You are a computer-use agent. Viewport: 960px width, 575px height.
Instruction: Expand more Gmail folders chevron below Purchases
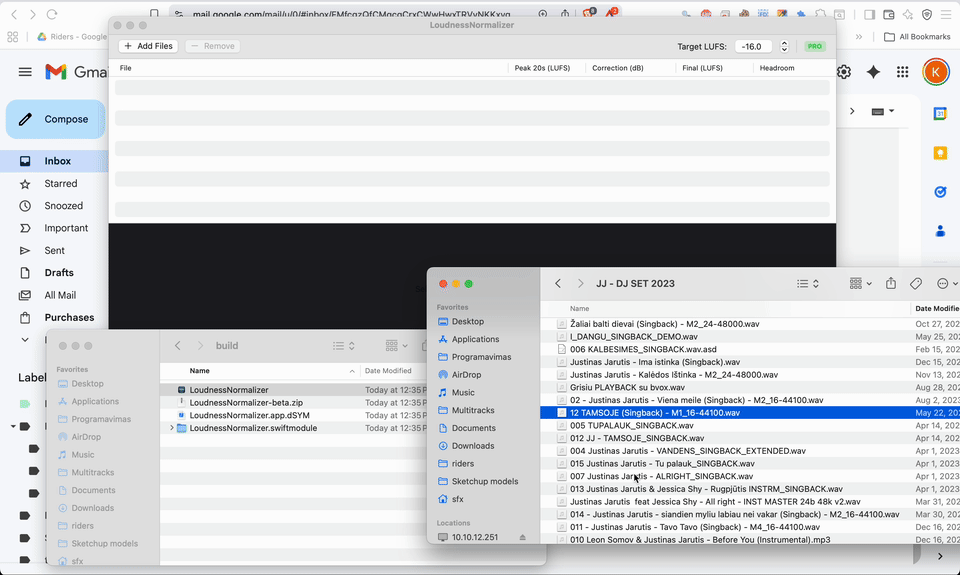coord(25,339)
